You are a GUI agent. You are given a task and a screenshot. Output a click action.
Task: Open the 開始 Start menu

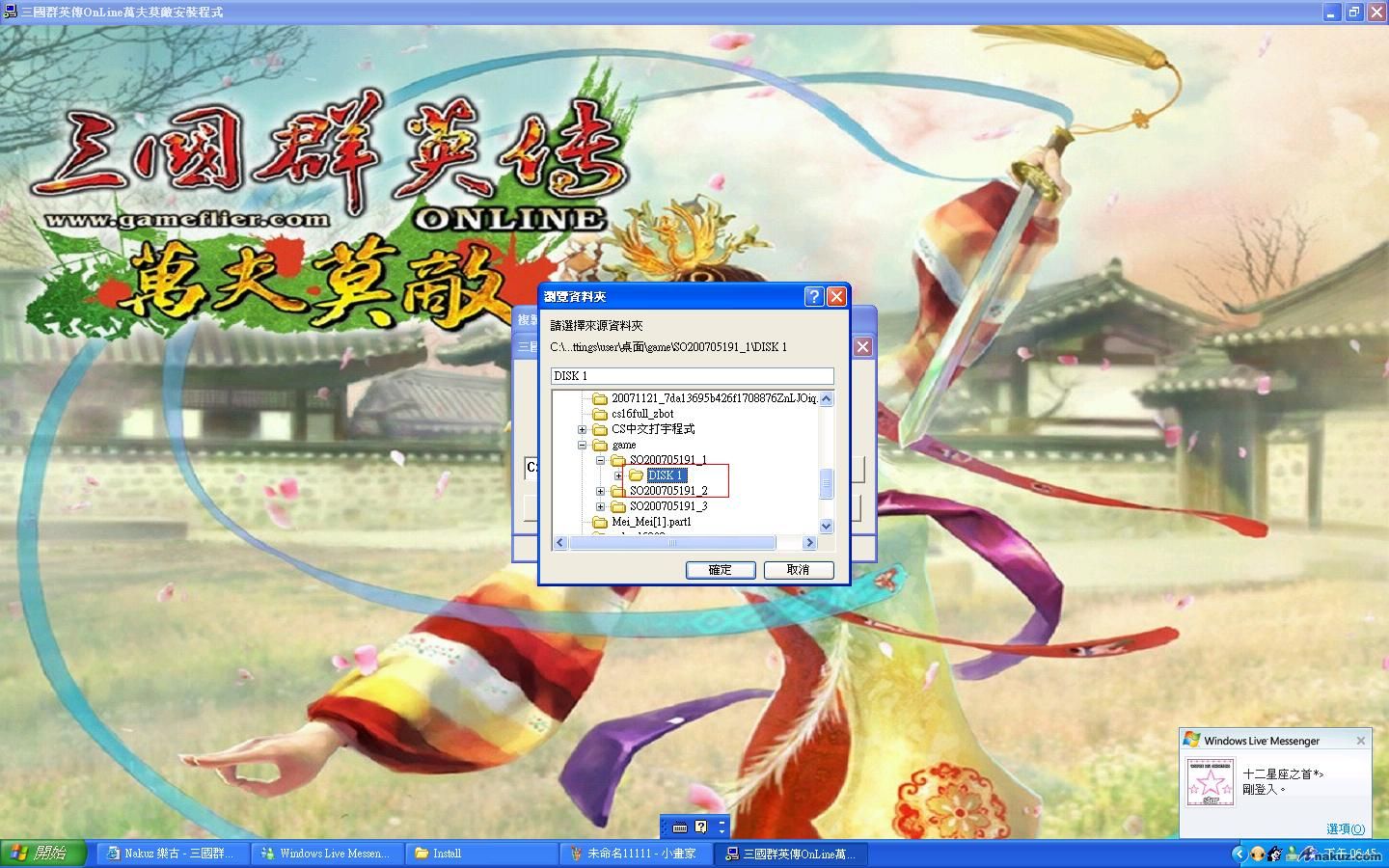(x=43, y=854)
